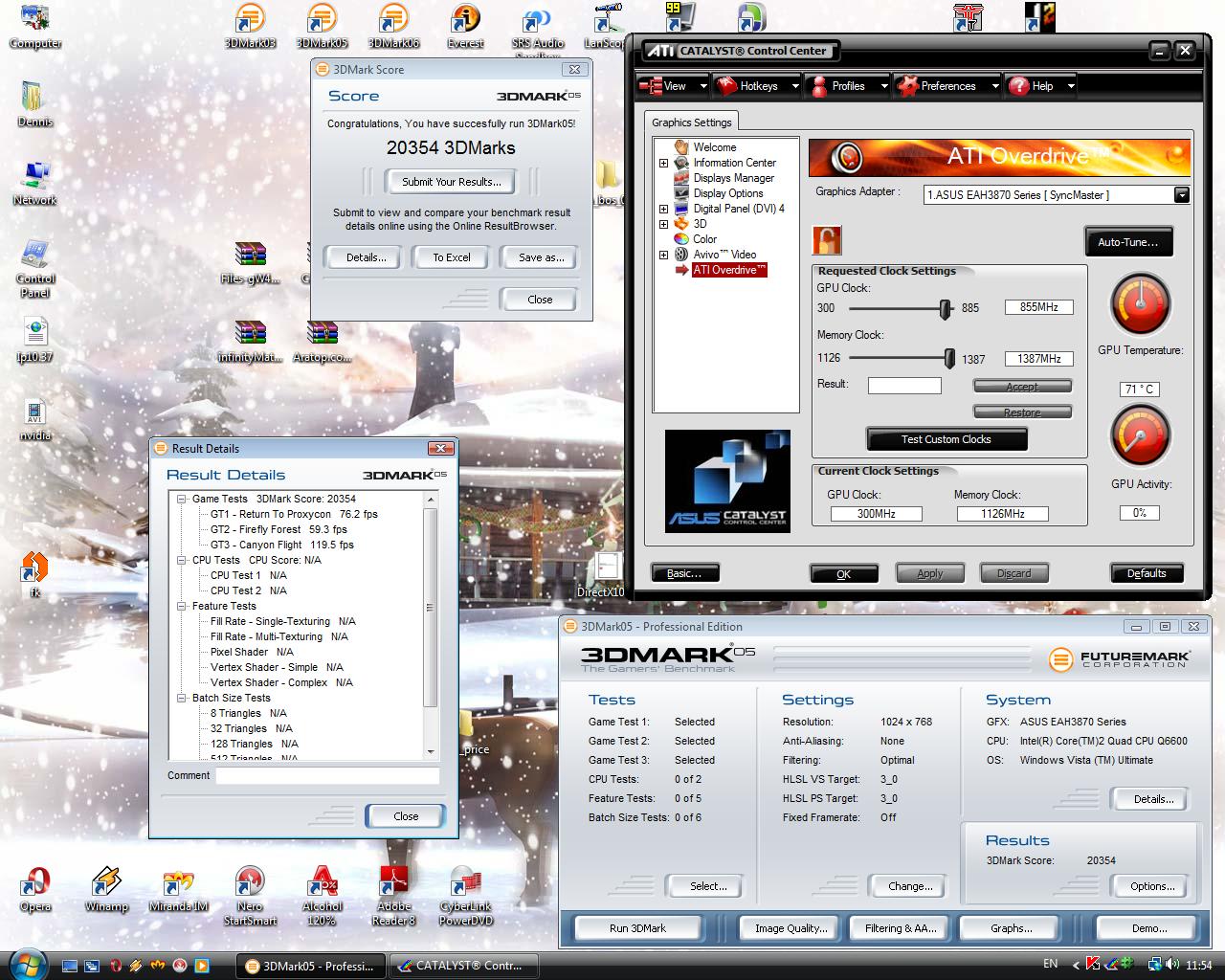The width and height of the screenshot is (1225, 980).
Task: Open the Graphics Adapter dropdown
Action: [1182, 195]
